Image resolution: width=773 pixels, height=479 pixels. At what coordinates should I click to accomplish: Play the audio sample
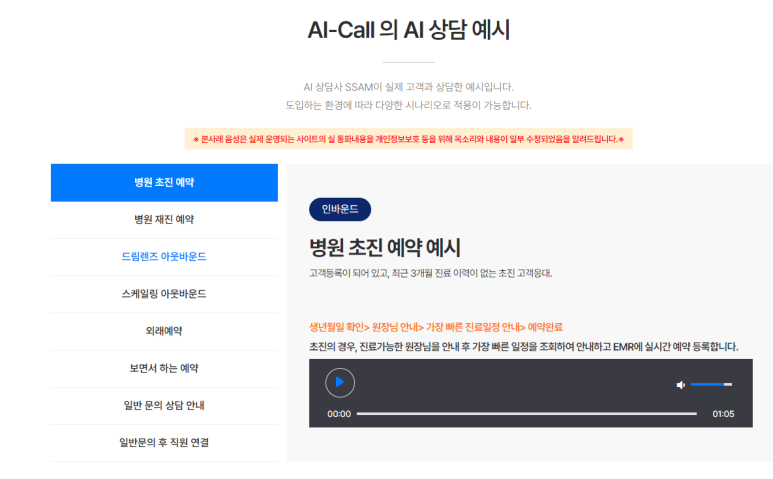pyautogui.click(x=340, y=382)
